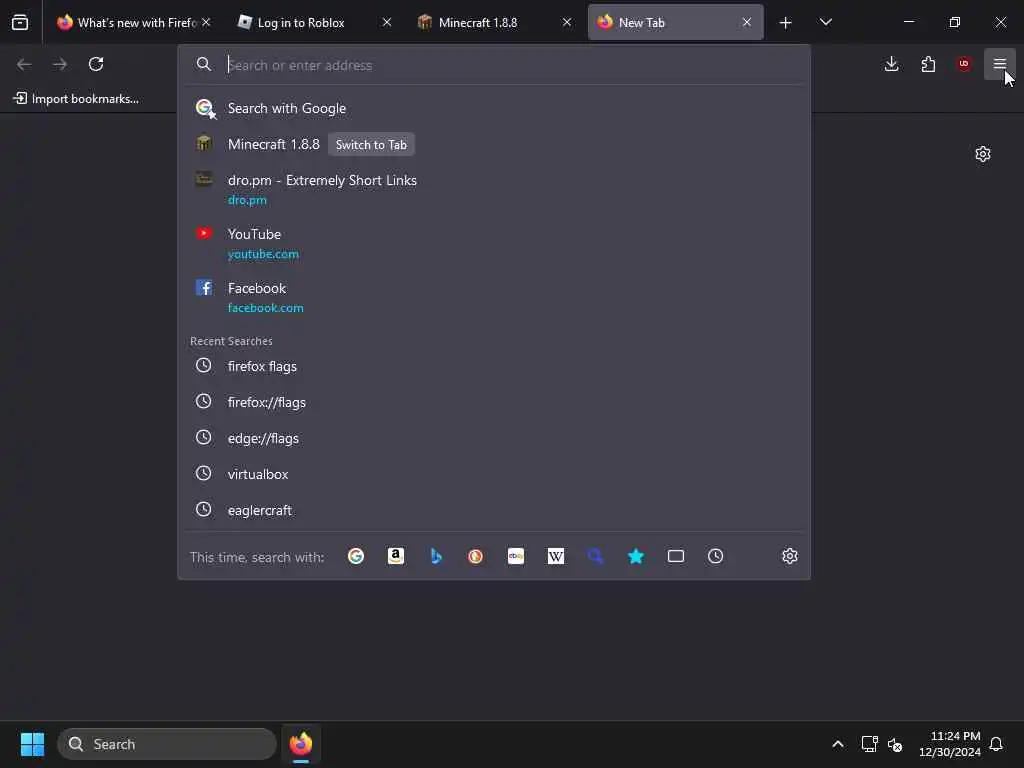Close the New Tab tab
Viewport: 1024px width, 768px height.
746,22
